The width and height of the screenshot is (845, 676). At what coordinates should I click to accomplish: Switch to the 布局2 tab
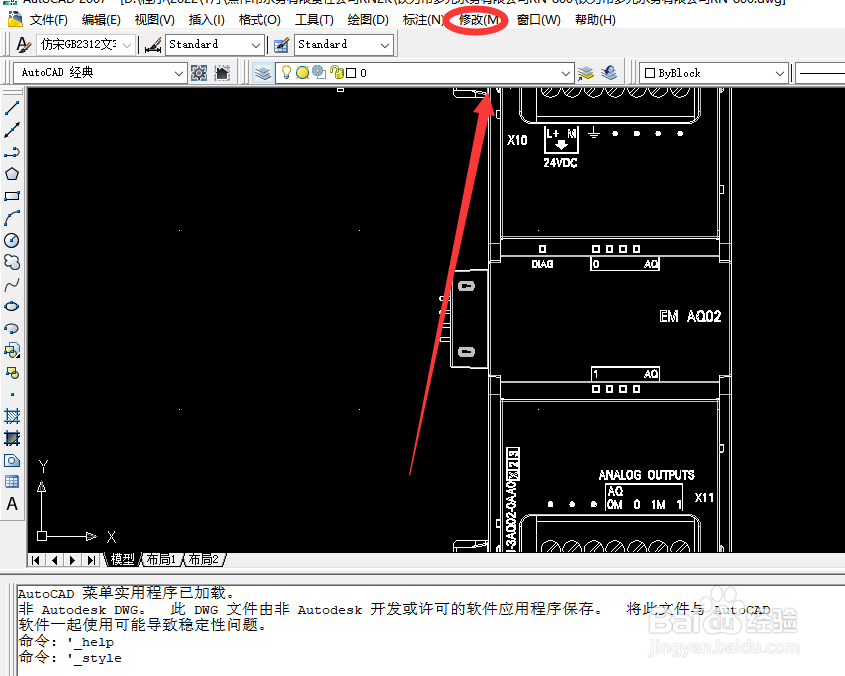pyautogui.click(x=204, y=560)
